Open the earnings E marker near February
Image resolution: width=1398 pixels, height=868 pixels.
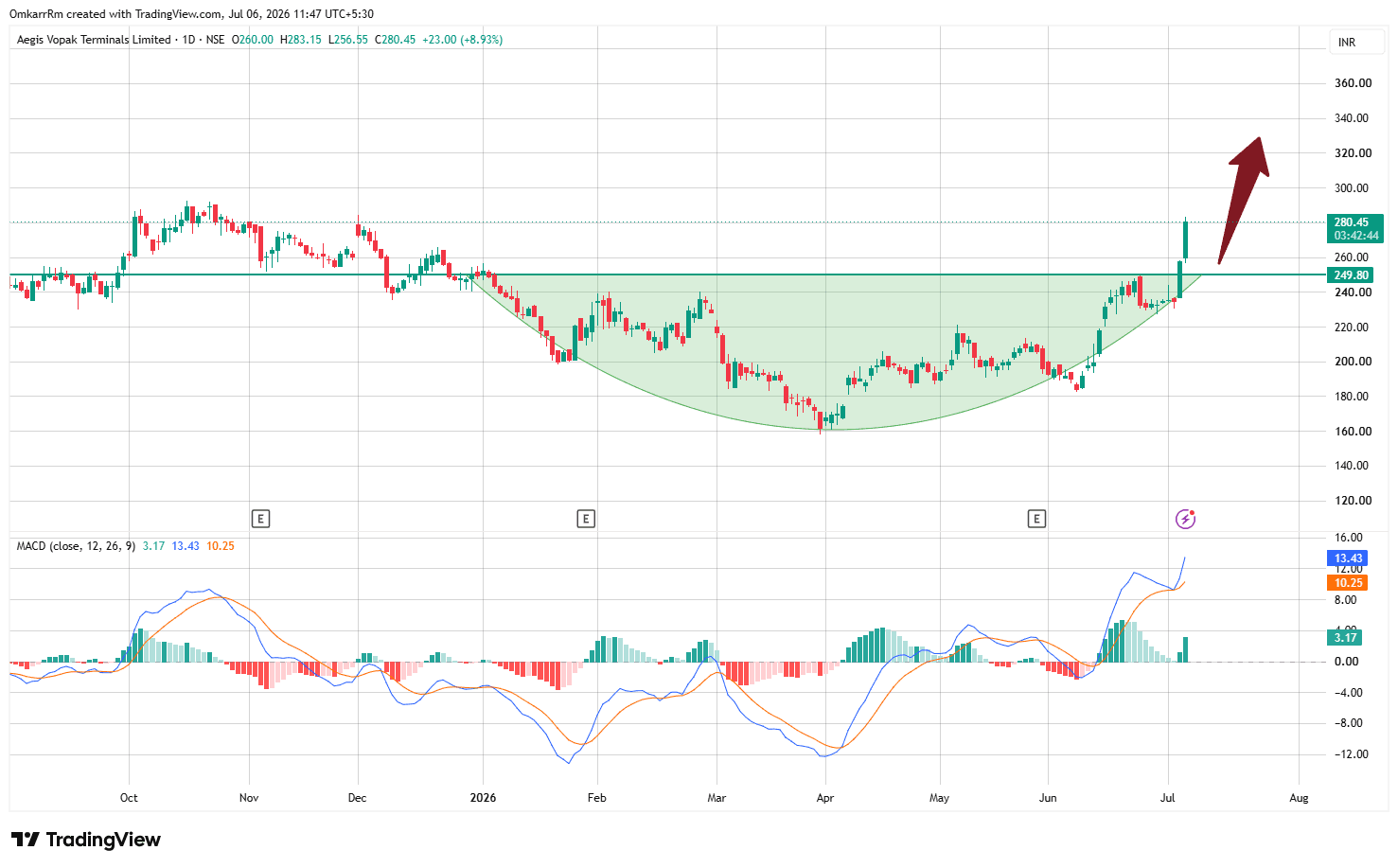click(586, 519)
